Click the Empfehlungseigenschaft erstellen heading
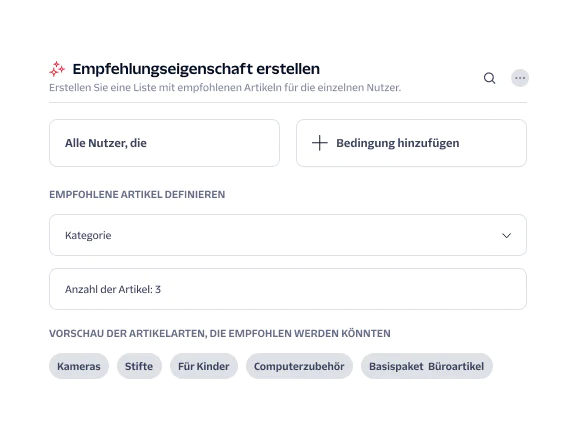 (196, 69)
